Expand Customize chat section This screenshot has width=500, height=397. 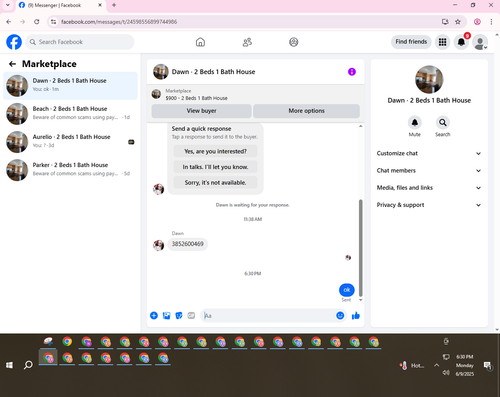(x=429, y=153)
